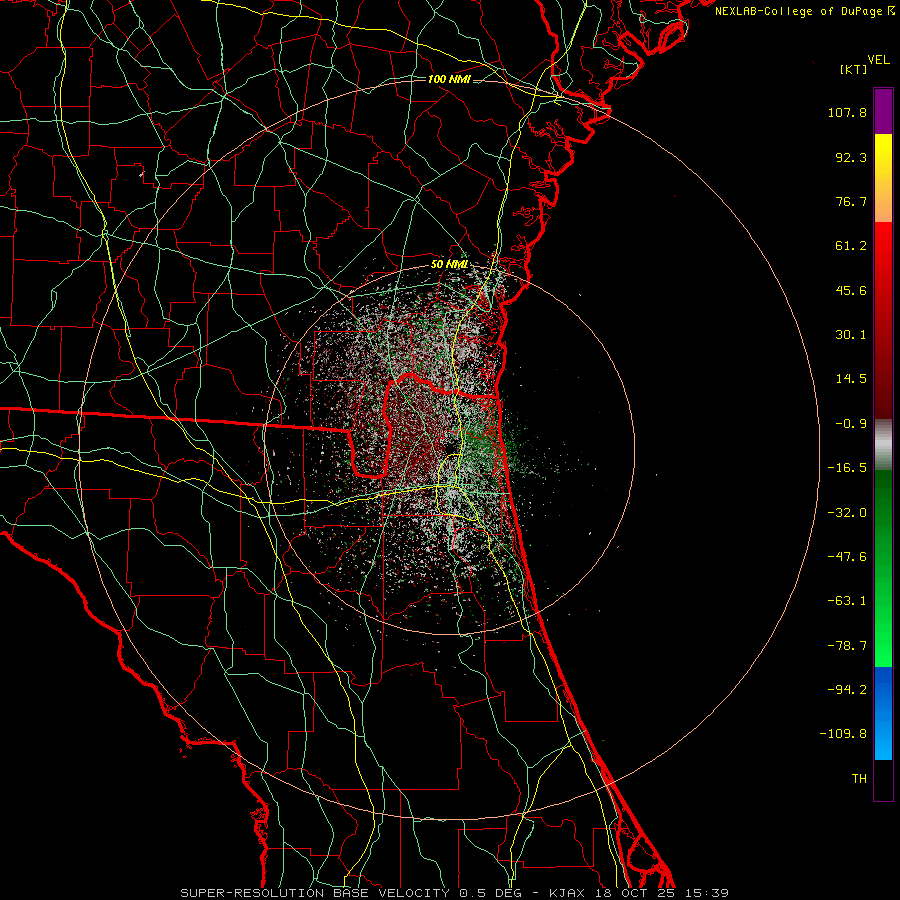
Task: Click the -0.9 legend value
Action: click(x=851, y=424)
